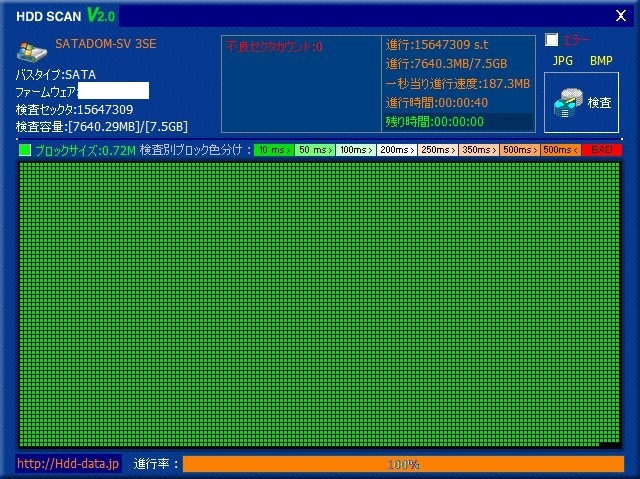Click the 進行:7640.3MB/7.5GB text
The image size is (640, 479).
[446, 64]
